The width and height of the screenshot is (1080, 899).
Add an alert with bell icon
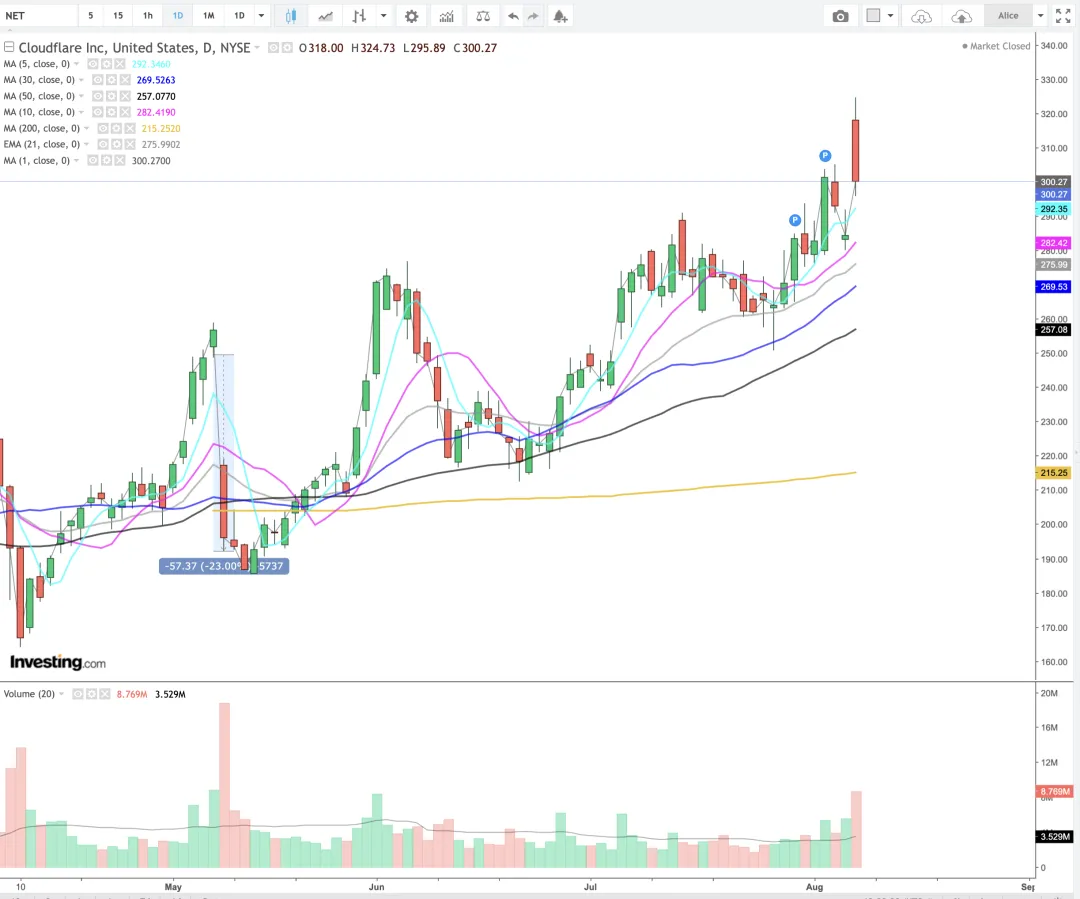pos(560,16)
